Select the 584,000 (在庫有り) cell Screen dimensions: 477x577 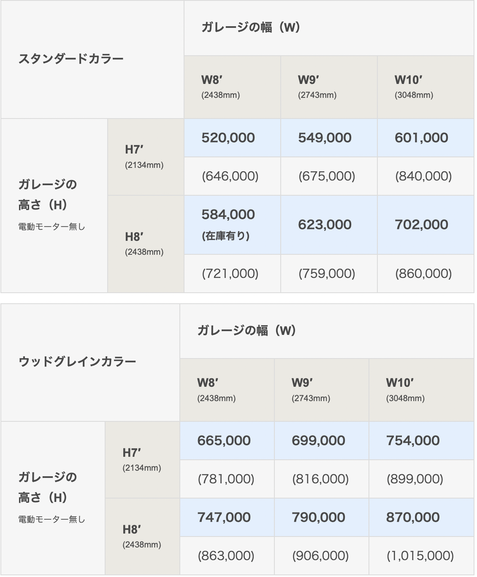pyautogui.click(x=232, y=225)
